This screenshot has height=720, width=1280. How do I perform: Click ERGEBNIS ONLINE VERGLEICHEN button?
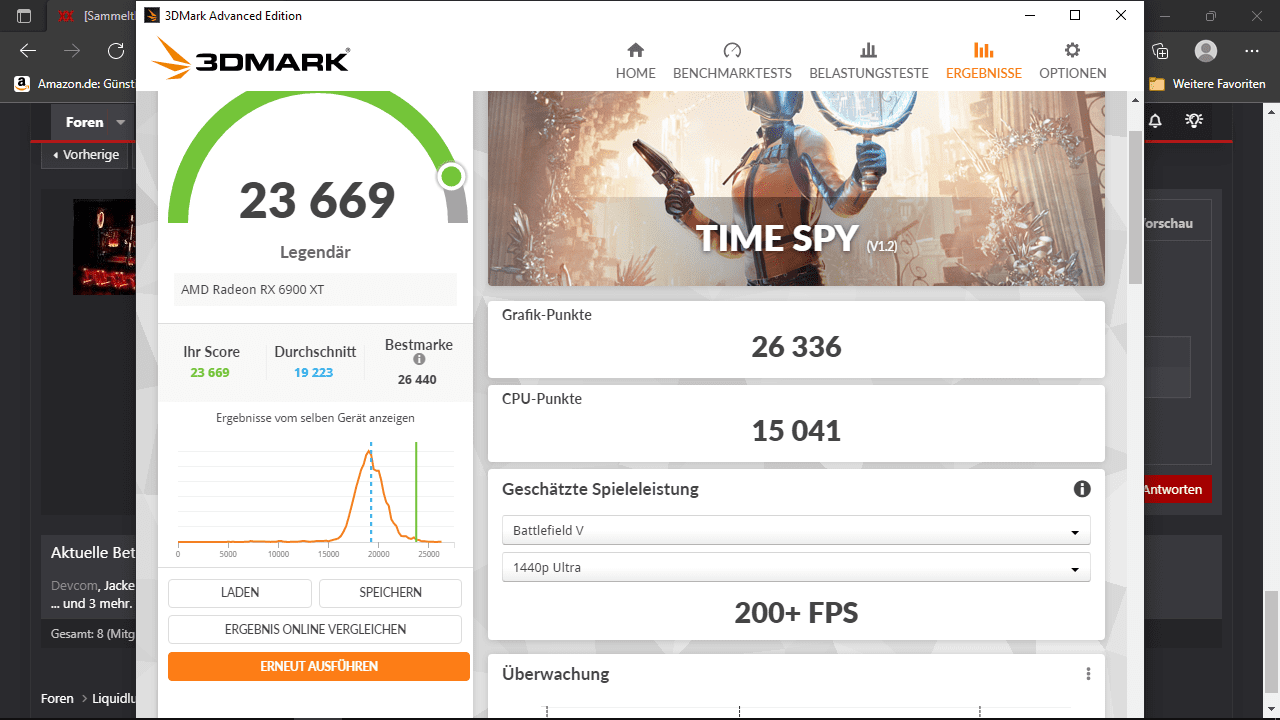pos(315,629)
